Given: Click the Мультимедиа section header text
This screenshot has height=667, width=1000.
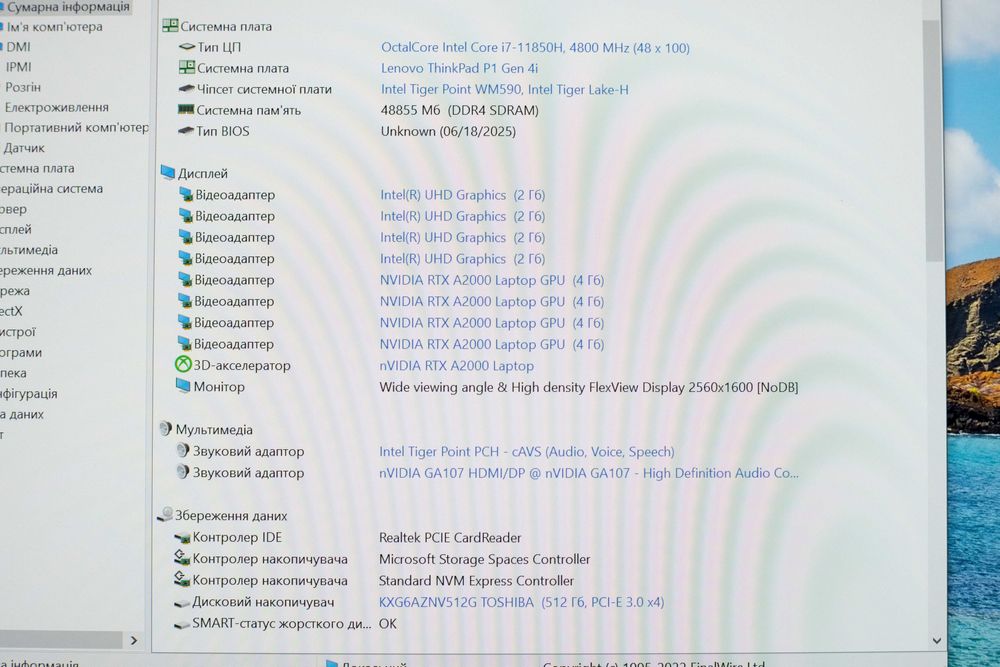Looking at the screenshot, I should pos(214,430).
